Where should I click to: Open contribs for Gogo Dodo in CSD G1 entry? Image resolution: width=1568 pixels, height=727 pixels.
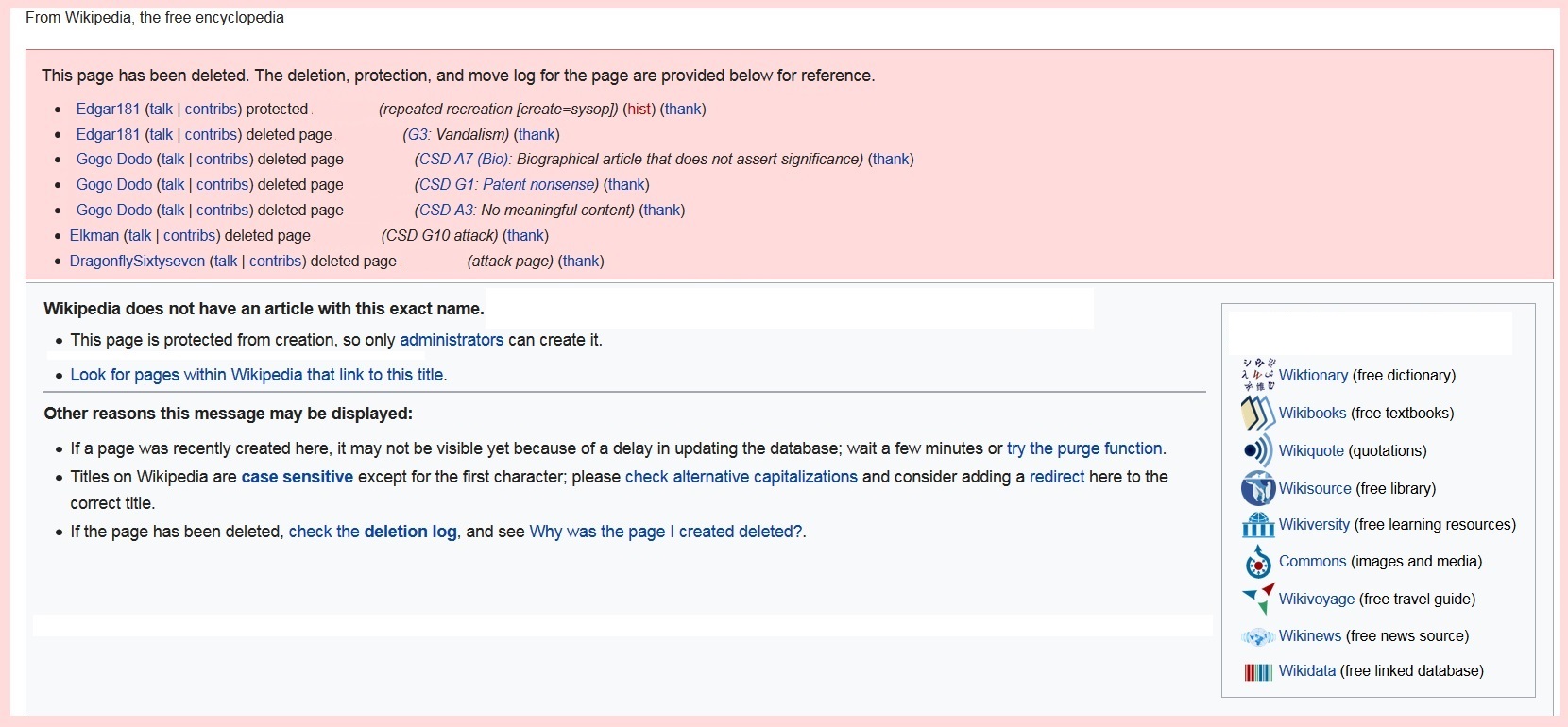click(223, 184)
